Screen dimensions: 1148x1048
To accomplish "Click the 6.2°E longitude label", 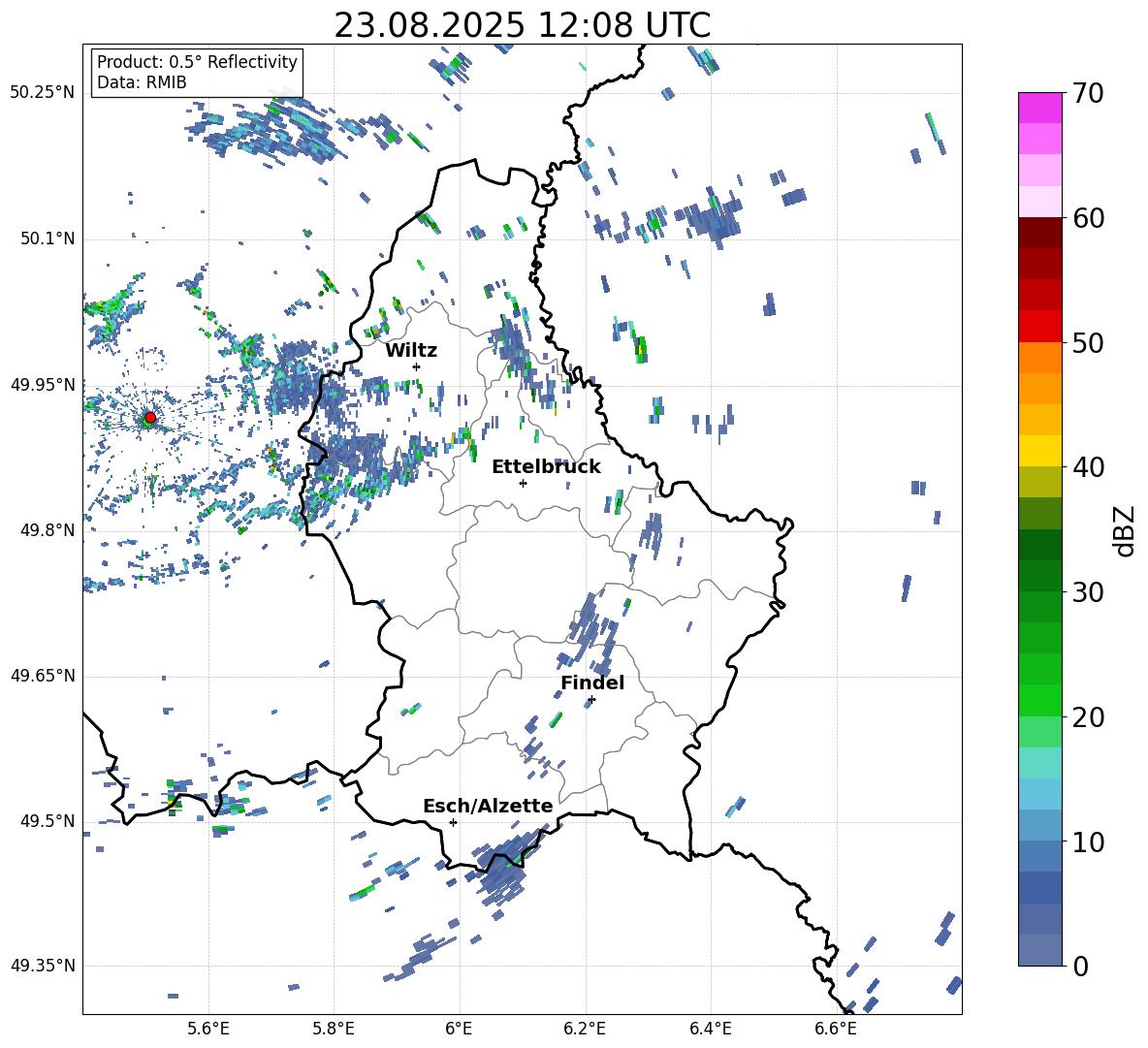I will 585,1029.
